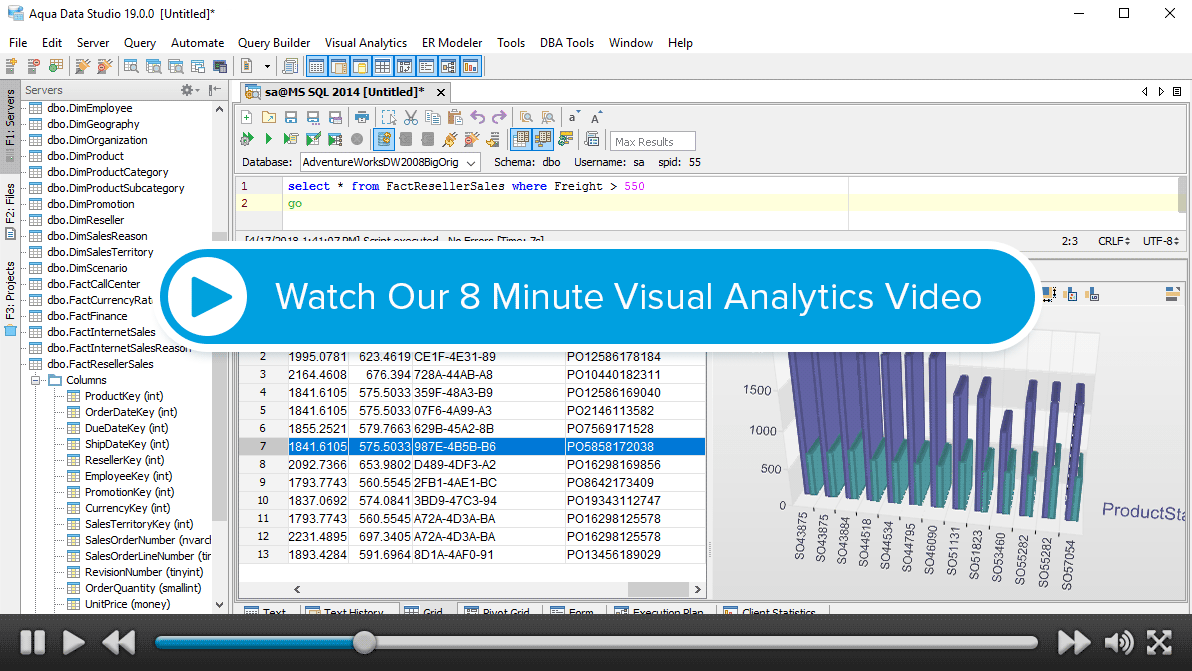Open the CRLF line ending dropdown
1192x671 pixels.
pyautogui.click(x=1114, y=241)
